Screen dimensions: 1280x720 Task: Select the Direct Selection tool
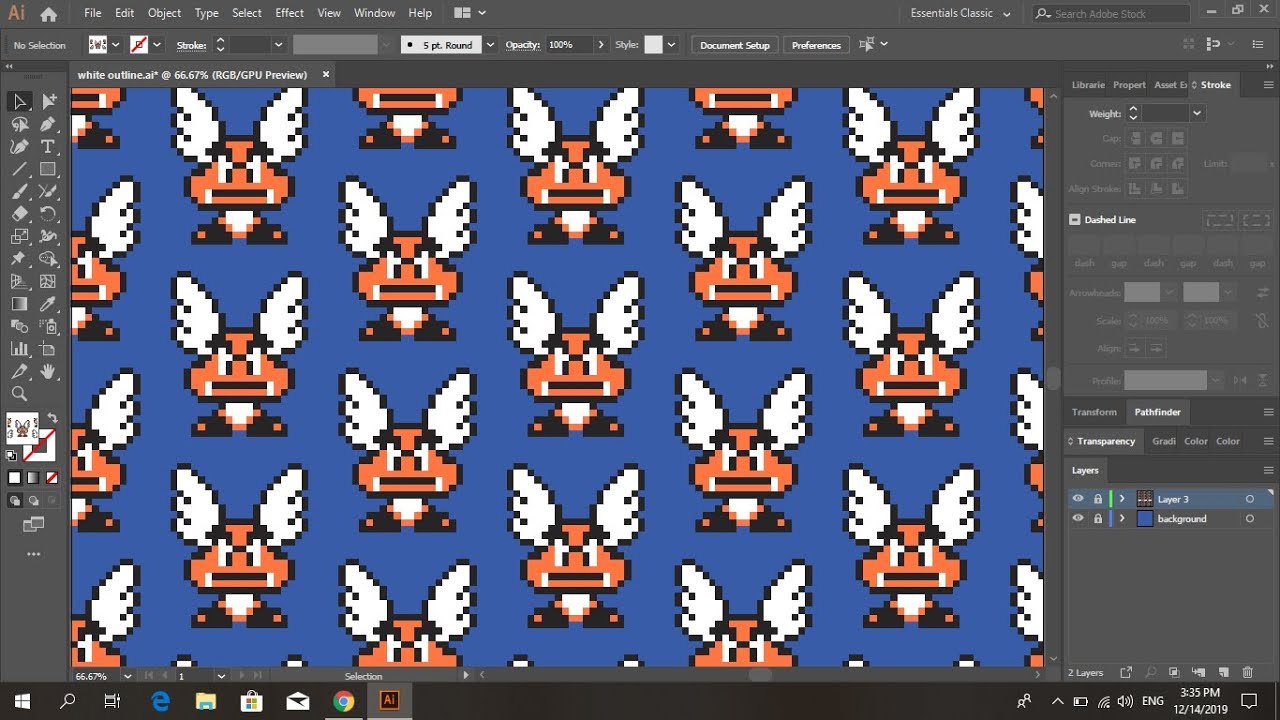[x=48, y=101]
